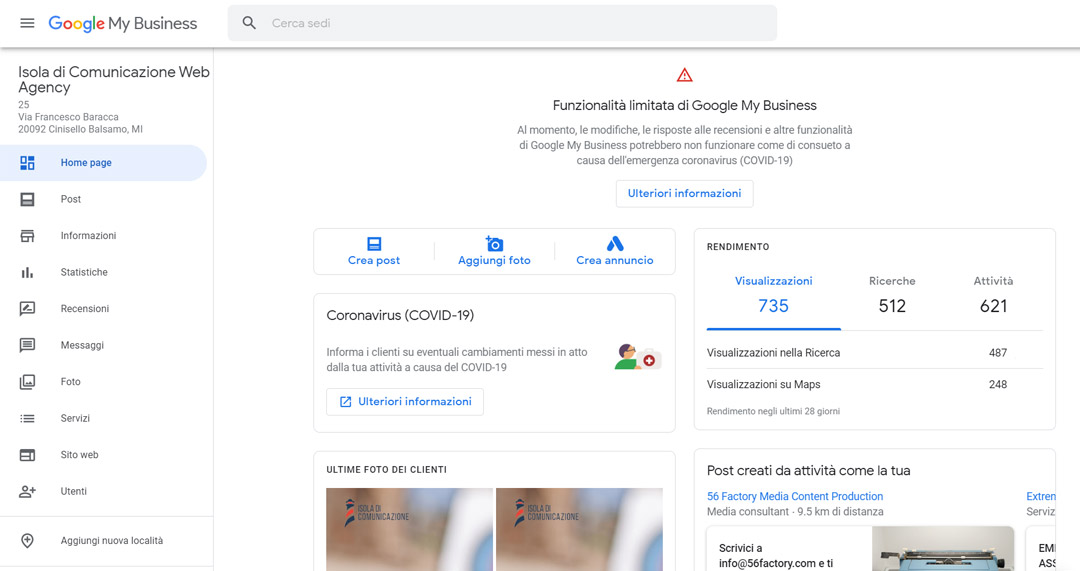The image size is (1080, 571).
Task: Click the Utenti add-person icon
Action: tap(27, 491)
